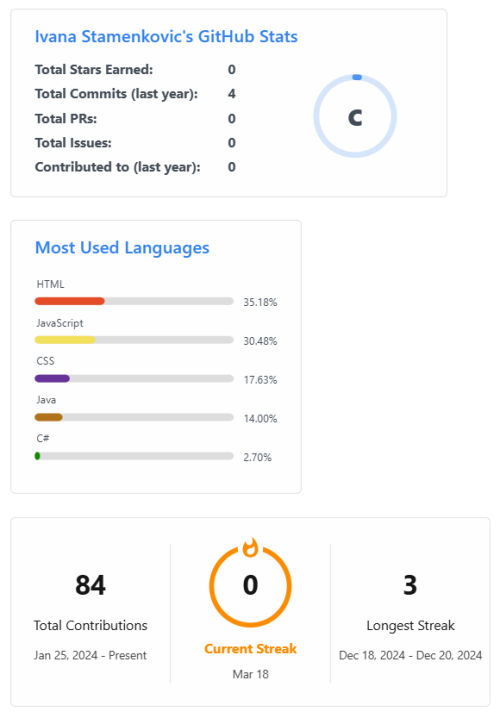Click the green C# usage dot
Viewport: 500px width, 718px height.
pos(38,456)
